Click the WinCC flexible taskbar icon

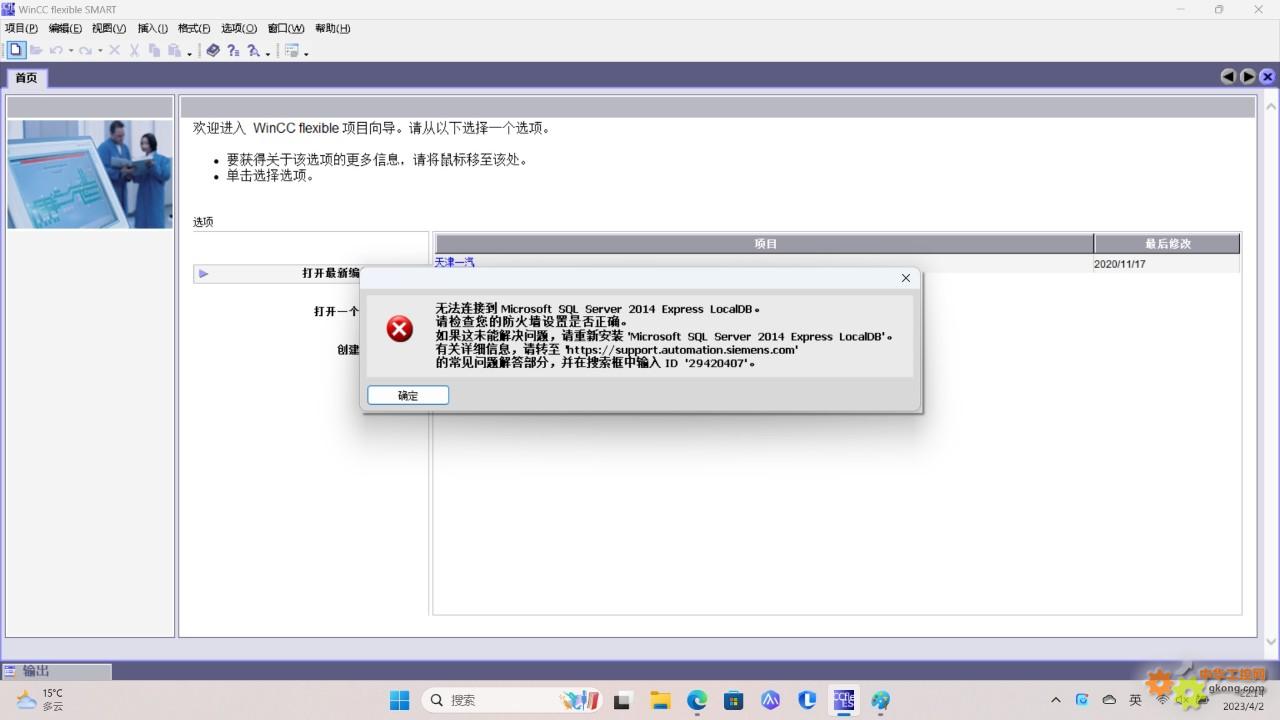(844, 700)
